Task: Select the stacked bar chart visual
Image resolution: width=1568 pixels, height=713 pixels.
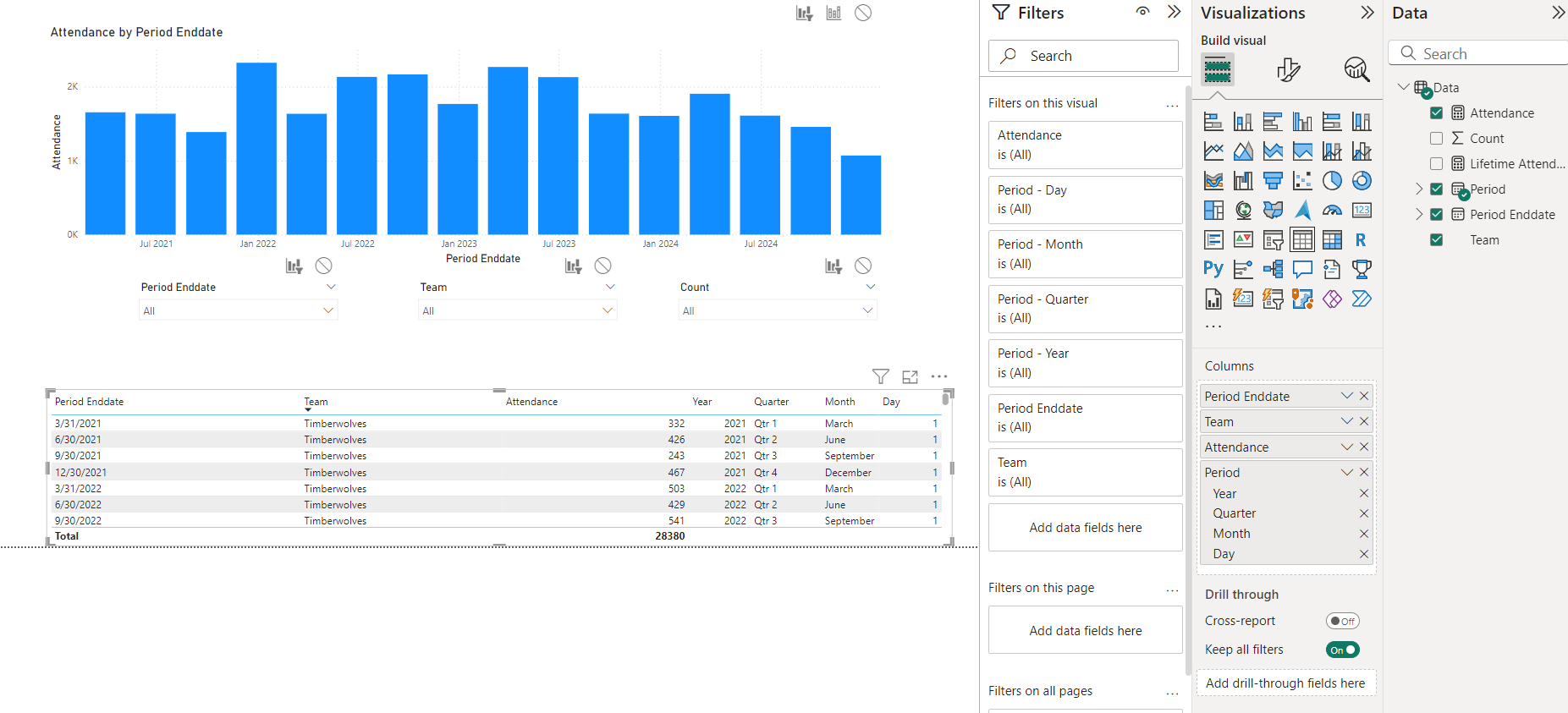Action: (x=1213, y=122)
